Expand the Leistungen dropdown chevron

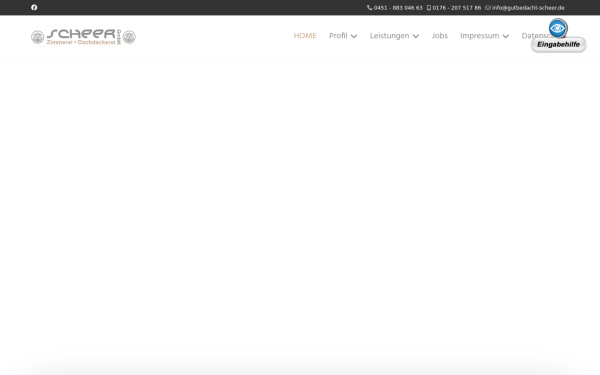416,36
